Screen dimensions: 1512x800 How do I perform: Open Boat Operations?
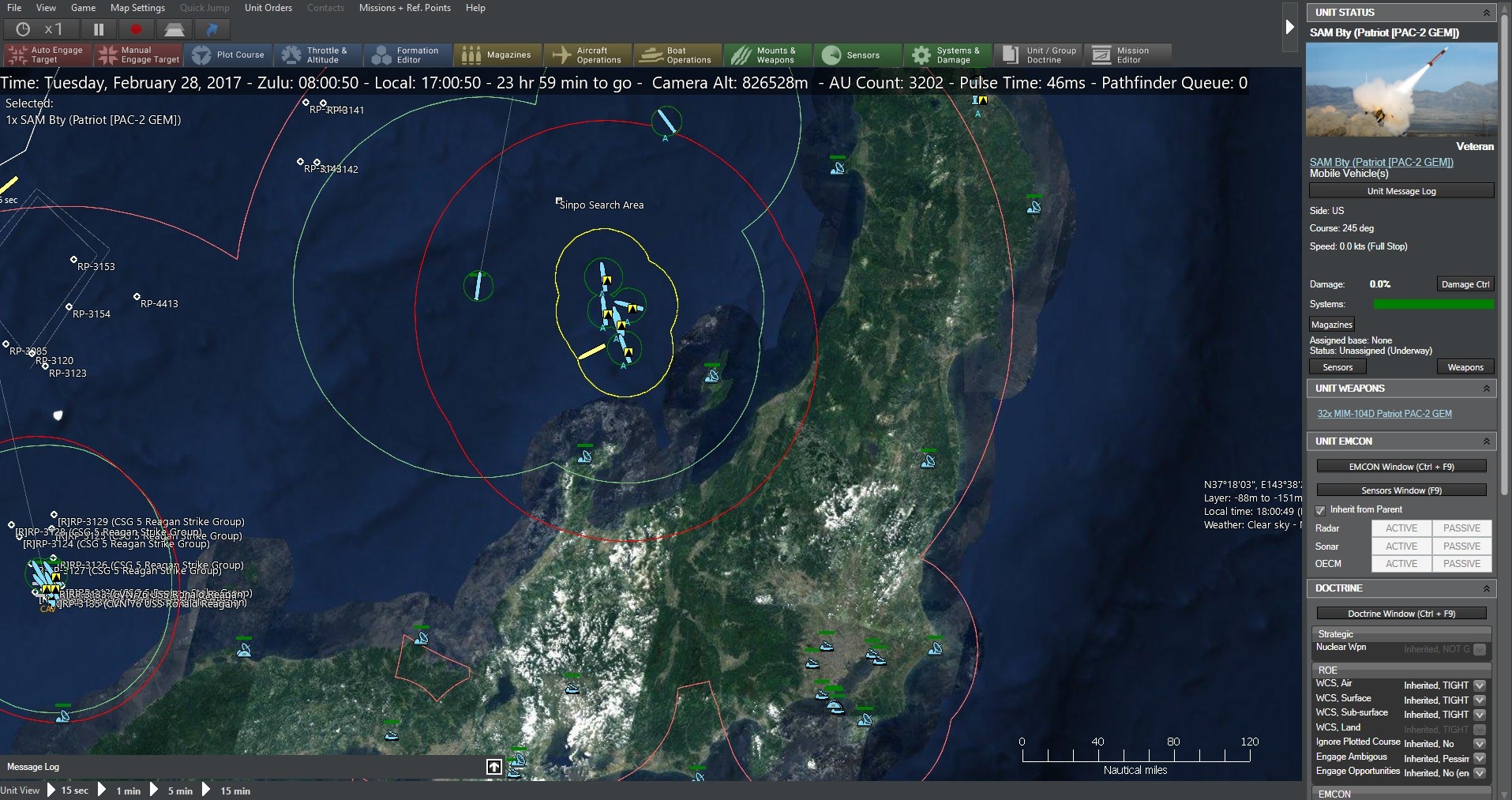pos(677,54)
